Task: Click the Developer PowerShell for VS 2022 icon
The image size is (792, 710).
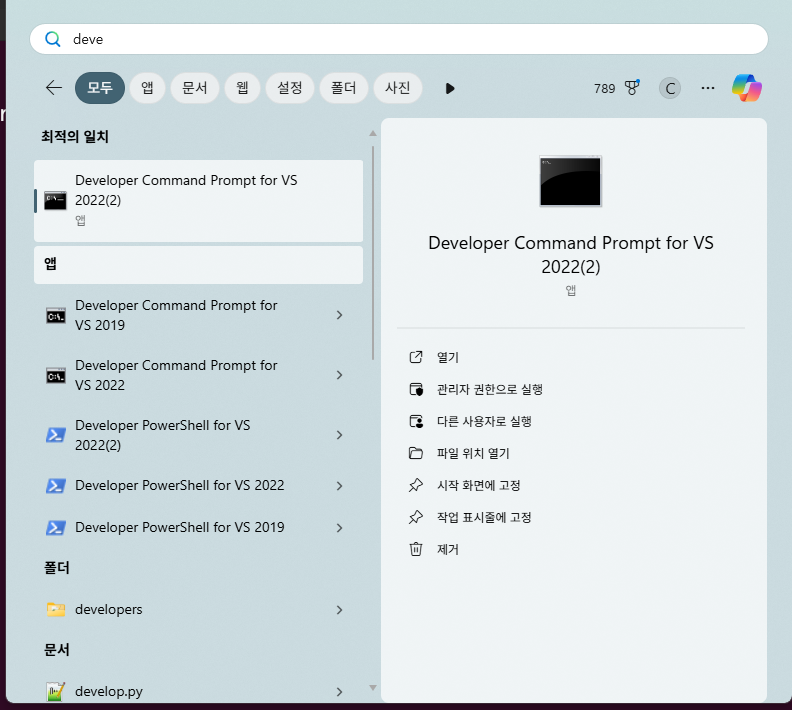Action: click(x=56, y=486)
